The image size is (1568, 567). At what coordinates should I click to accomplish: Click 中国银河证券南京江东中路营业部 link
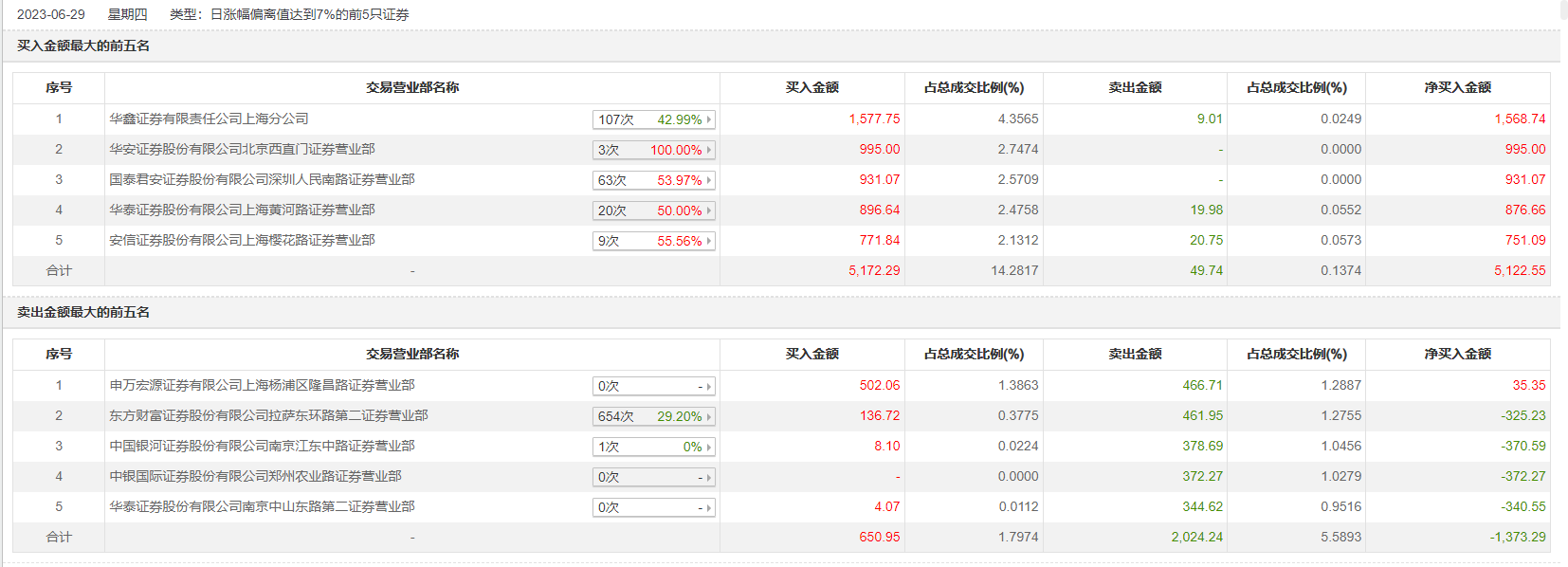(262, 446)
